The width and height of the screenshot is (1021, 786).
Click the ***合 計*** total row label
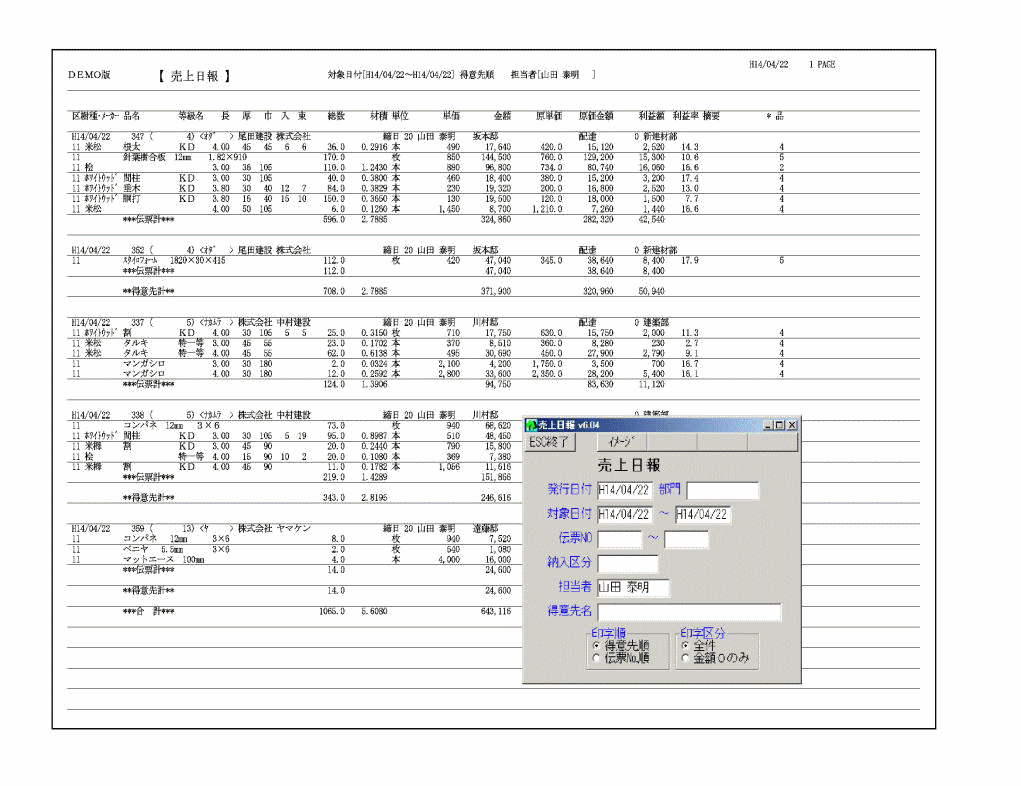[148, 611]
